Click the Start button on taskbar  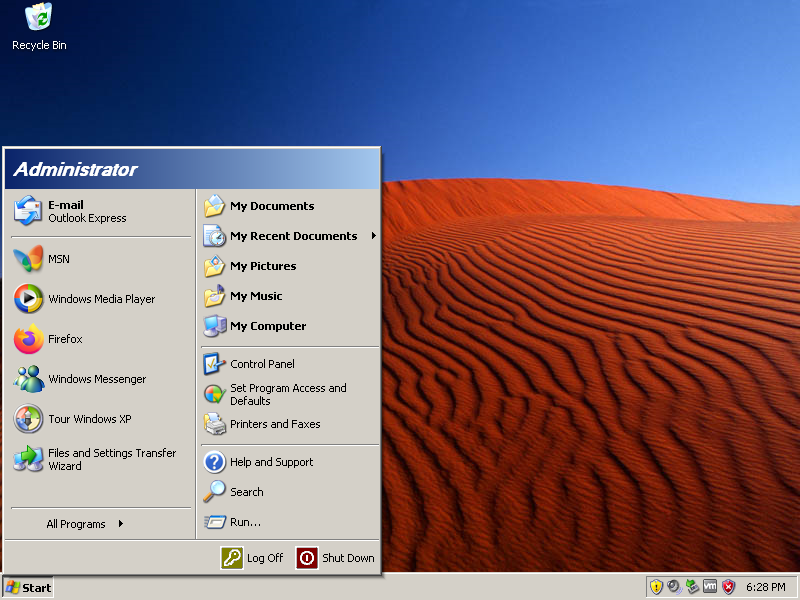[28, 587]
